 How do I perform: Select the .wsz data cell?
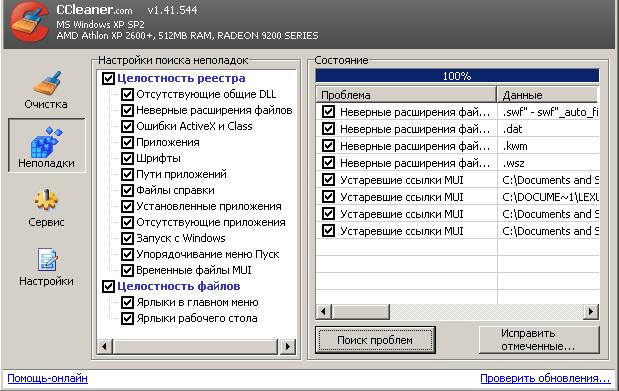point(548,163)
